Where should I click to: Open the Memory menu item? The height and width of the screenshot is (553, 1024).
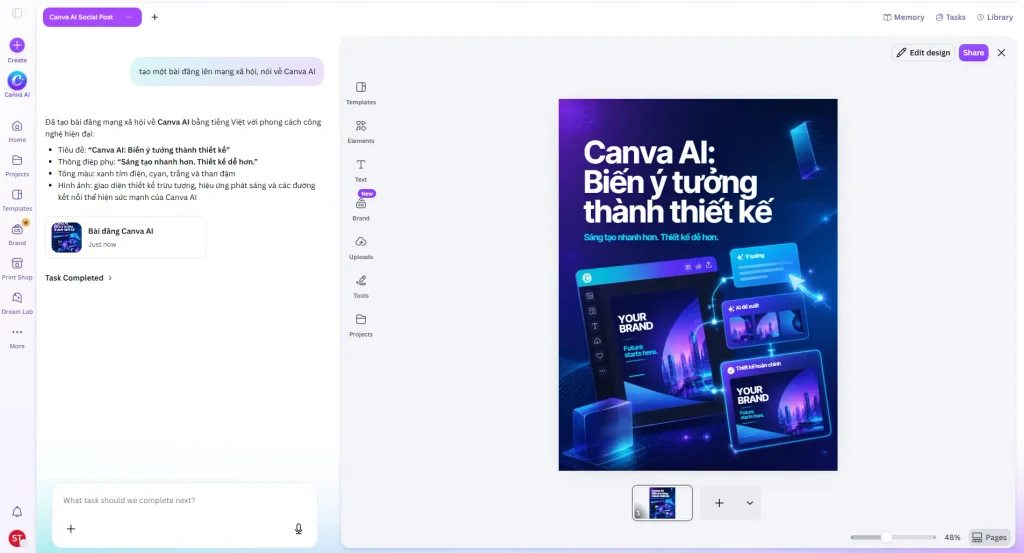click(904, 18)
